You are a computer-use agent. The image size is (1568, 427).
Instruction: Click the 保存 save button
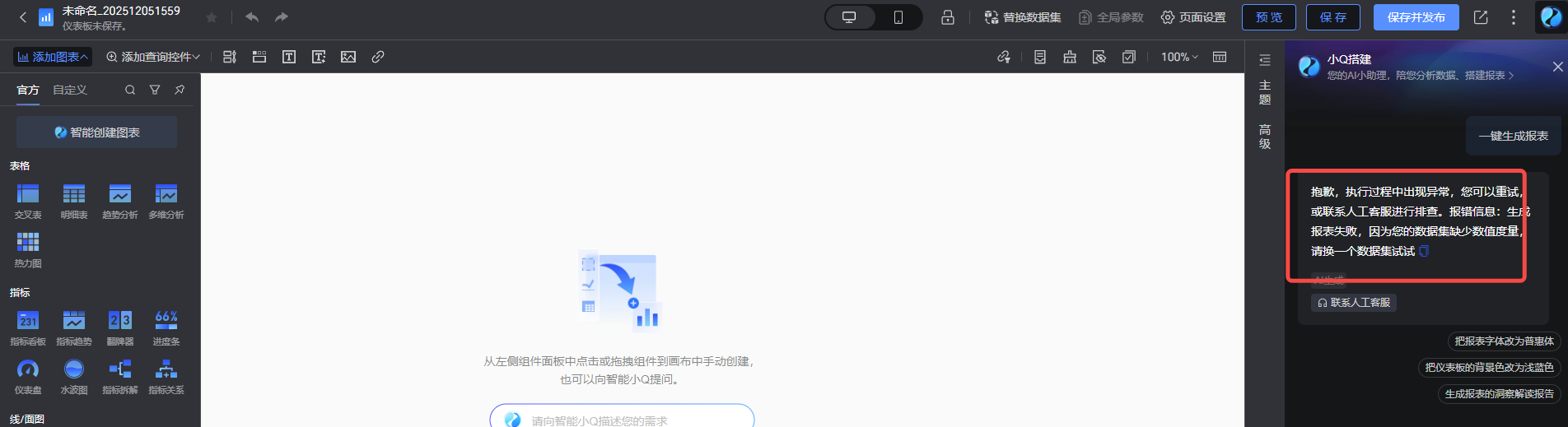tap(1333, 17)
